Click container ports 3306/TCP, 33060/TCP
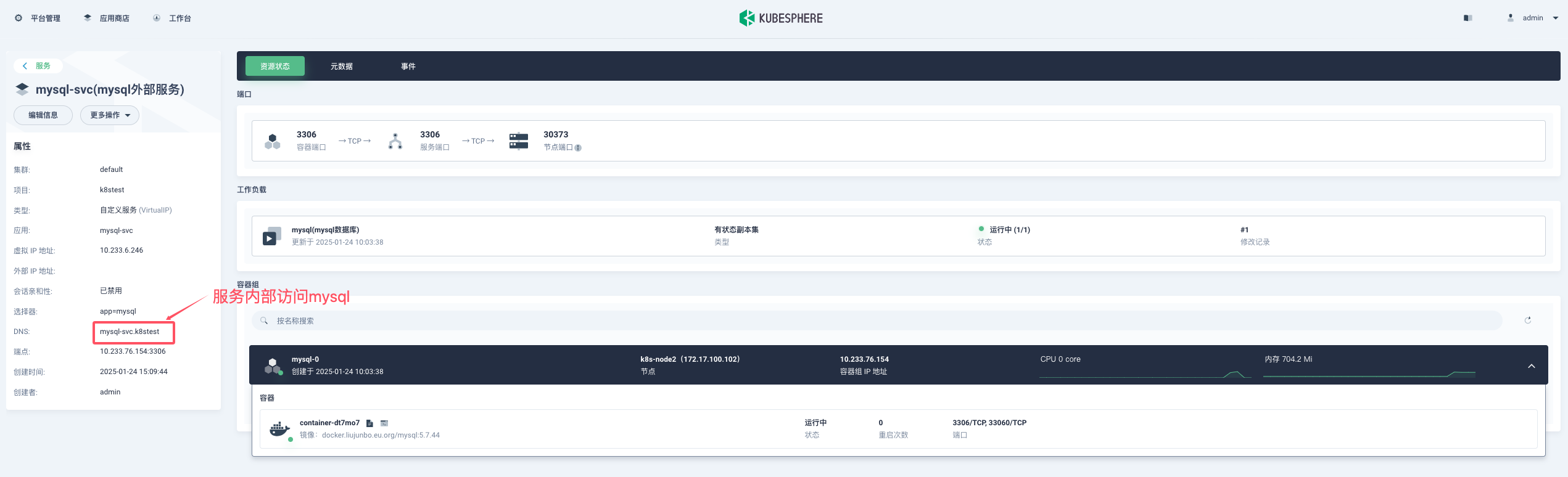The height and width of the screenshot is (477, 1568). click(989, 423)
